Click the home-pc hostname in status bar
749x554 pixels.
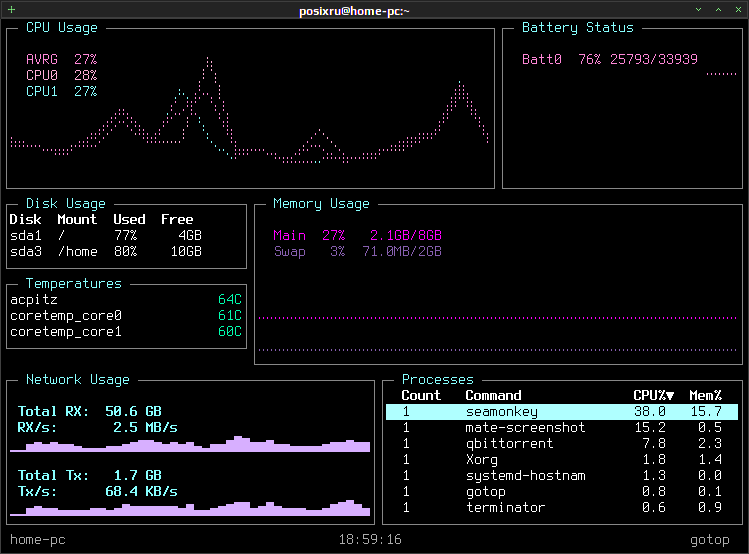38,540
